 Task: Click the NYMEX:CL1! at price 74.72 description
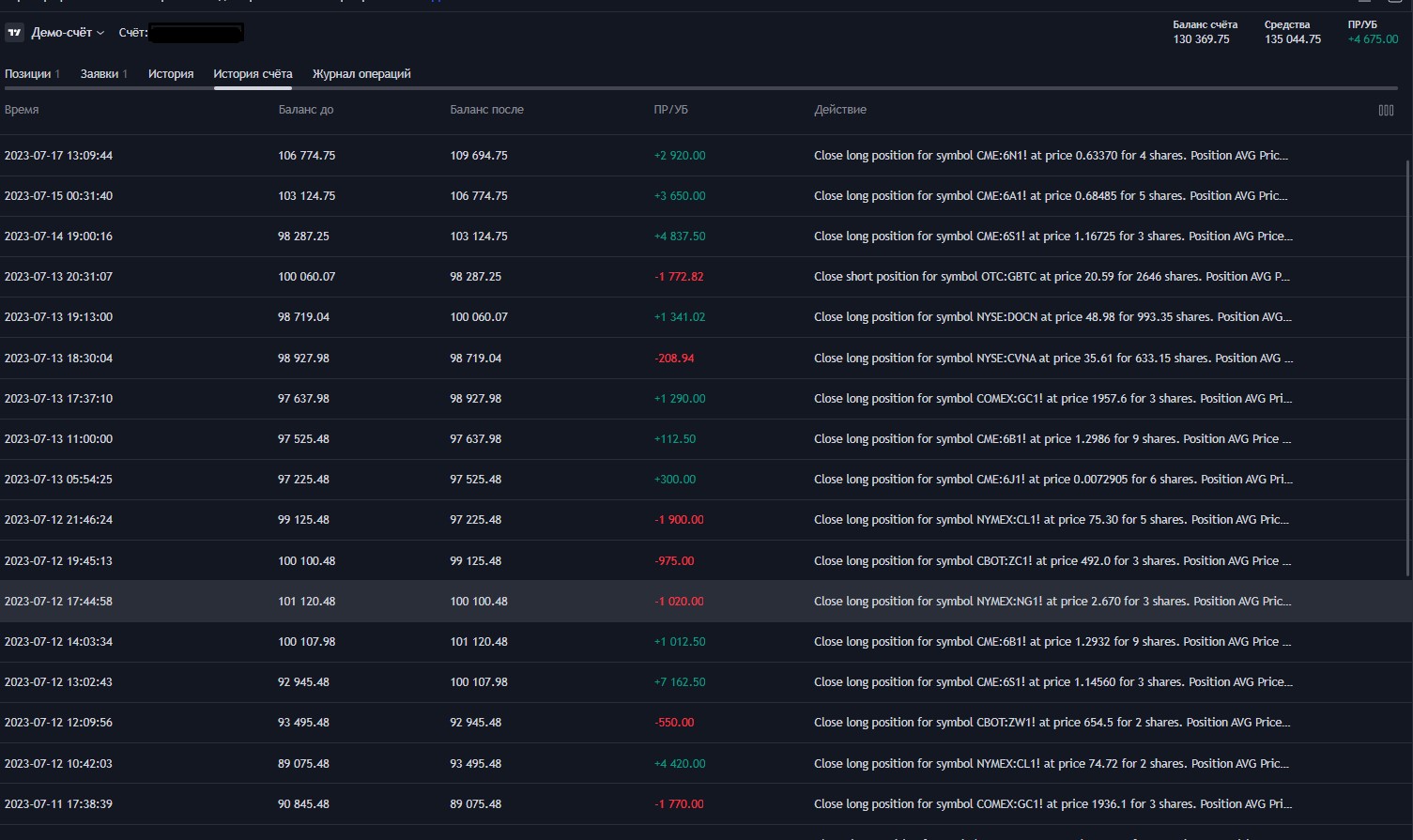click(1051, 764)
